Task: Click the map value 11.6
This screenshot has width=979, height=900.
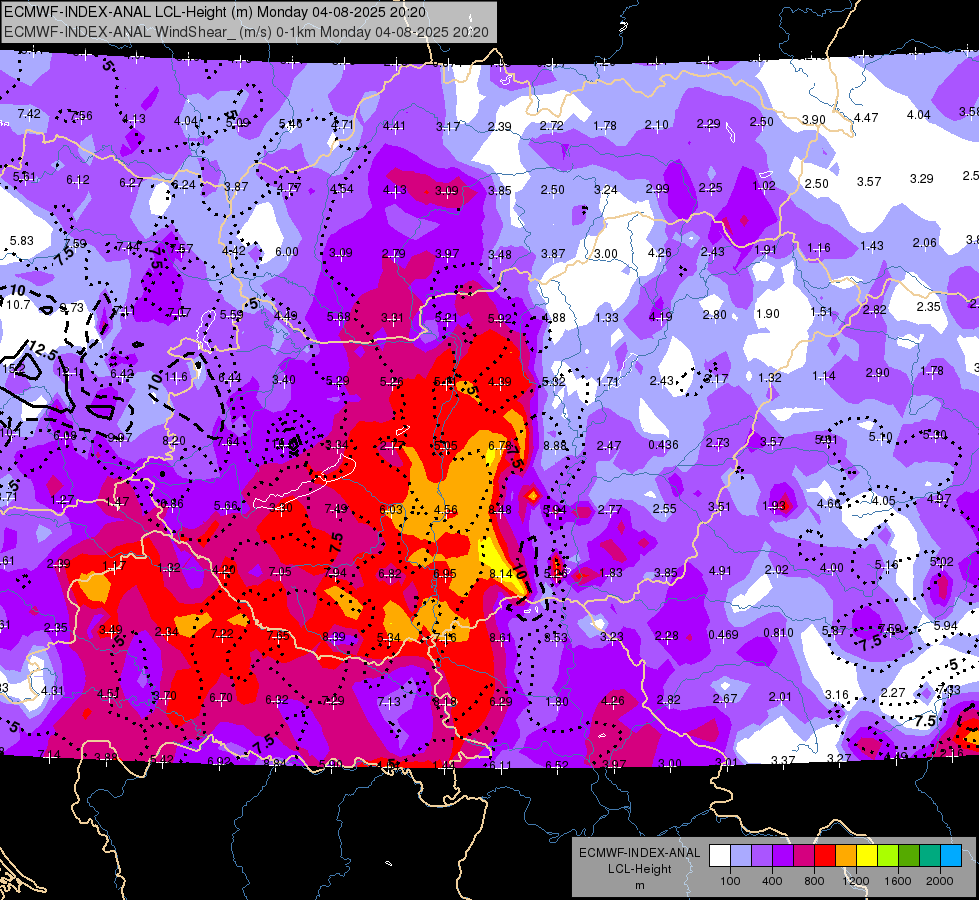Action: click(176, 377)
